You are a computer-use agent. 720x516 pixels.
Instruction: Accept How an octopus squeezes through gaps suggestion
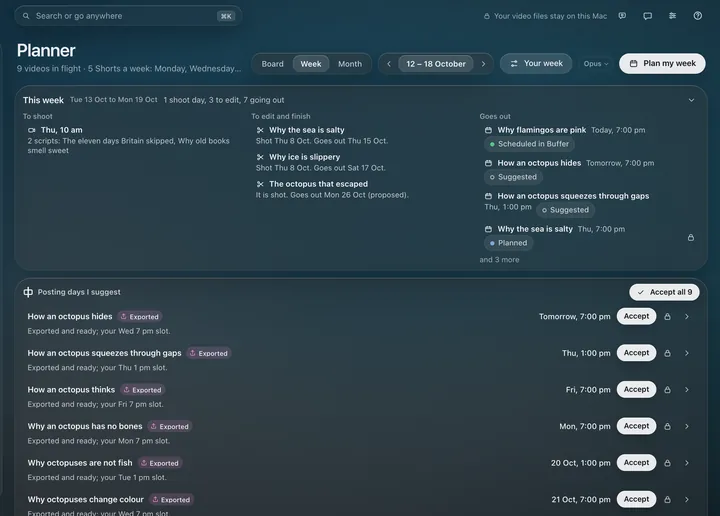coord(636,353)
